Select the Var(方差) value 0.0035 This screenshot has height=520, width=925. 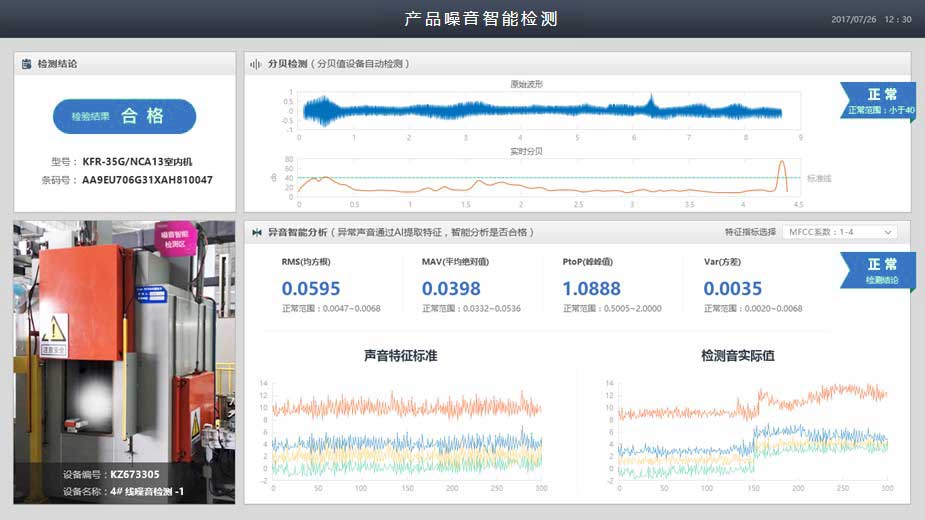coord(732,289)
